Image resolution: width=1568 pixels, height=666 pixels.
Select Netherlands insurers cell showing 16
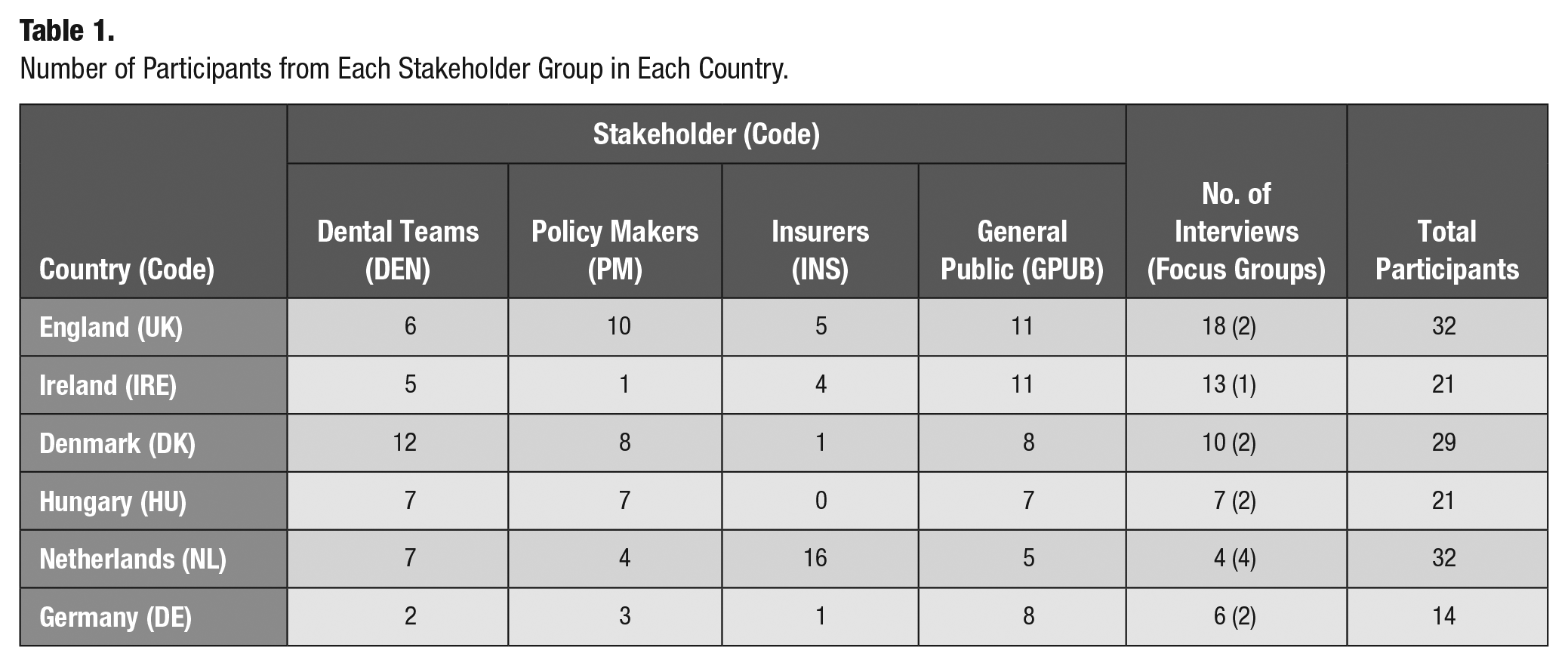click(820, 559)
